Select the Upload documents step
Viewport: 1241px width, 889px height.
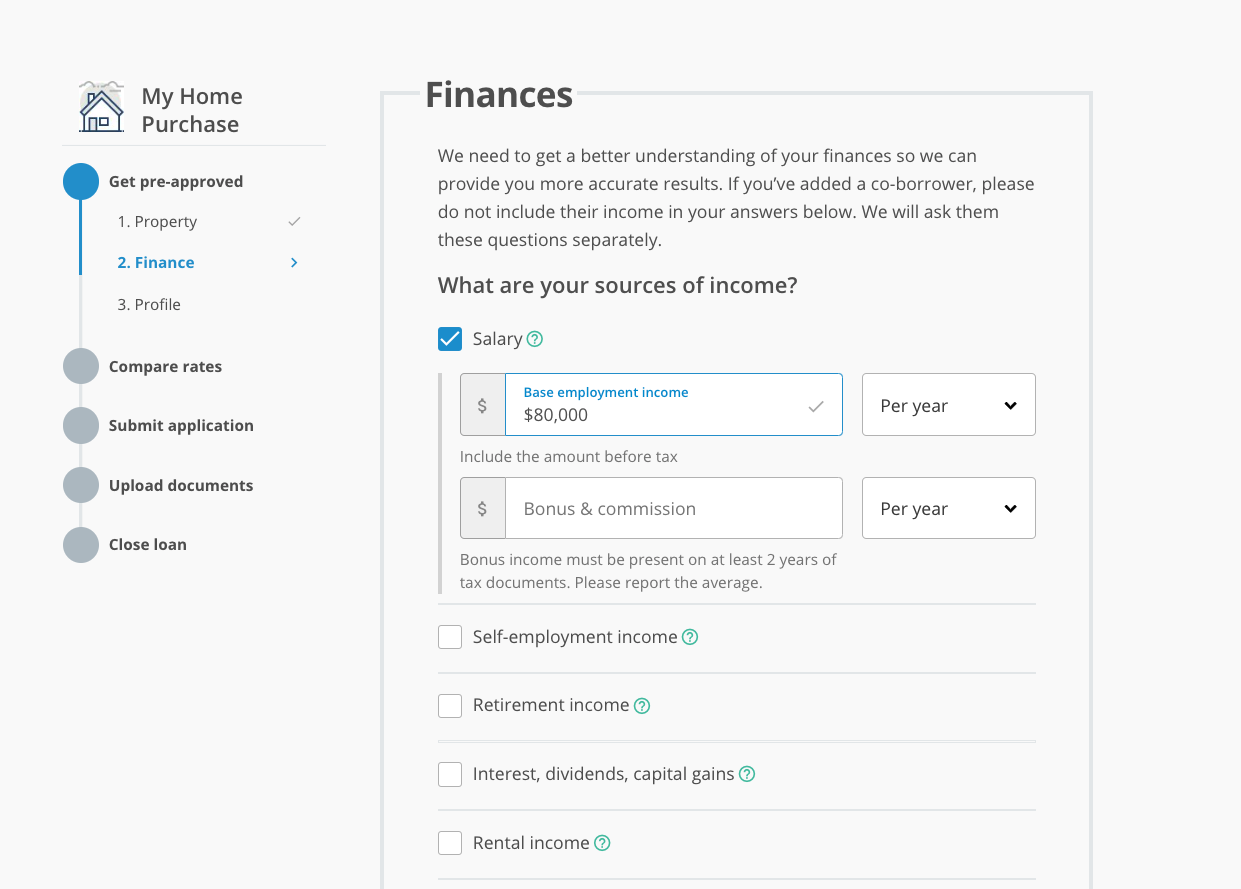pos(181,486)
